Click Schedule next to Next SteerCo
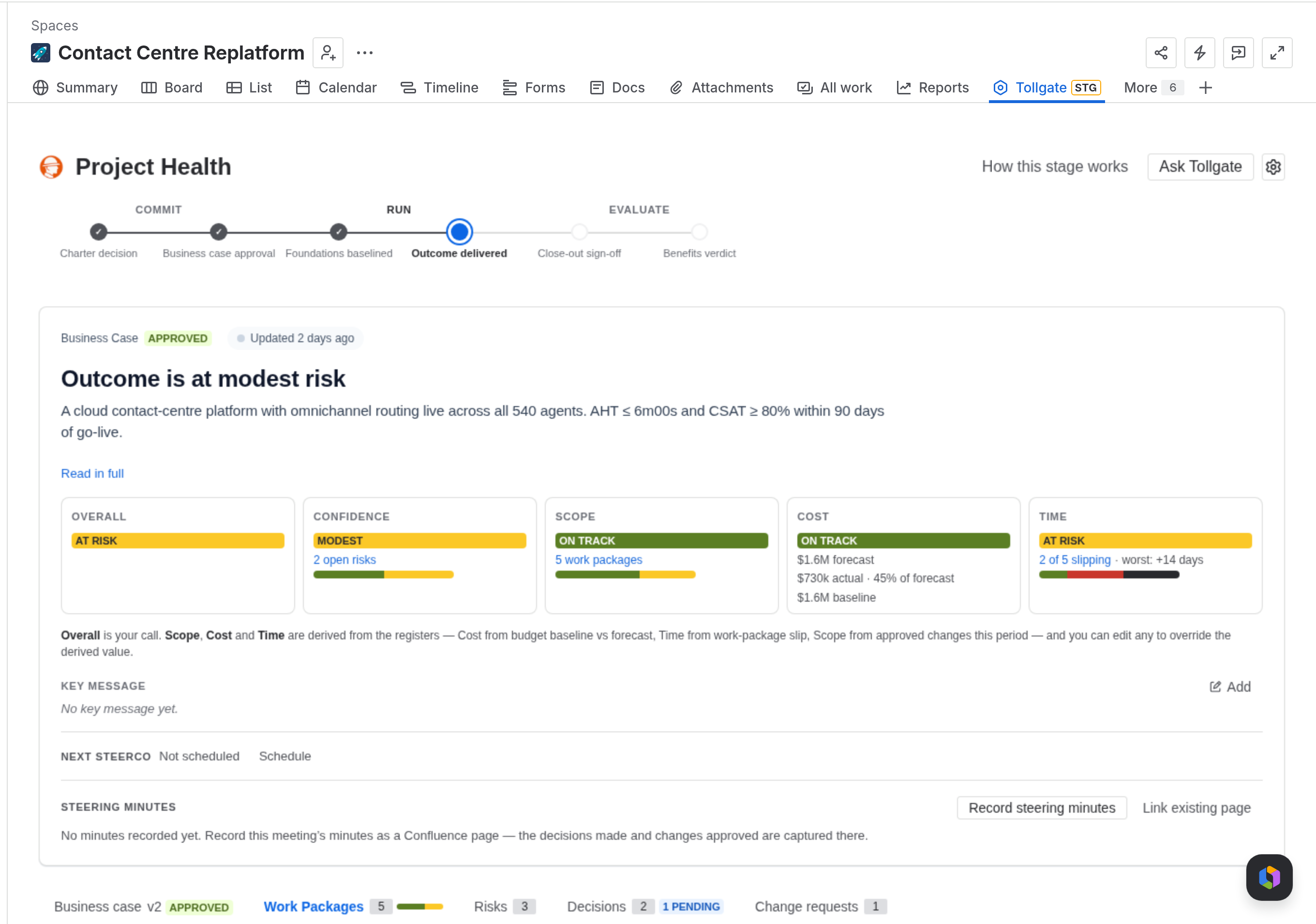 [x=285, y=756]
